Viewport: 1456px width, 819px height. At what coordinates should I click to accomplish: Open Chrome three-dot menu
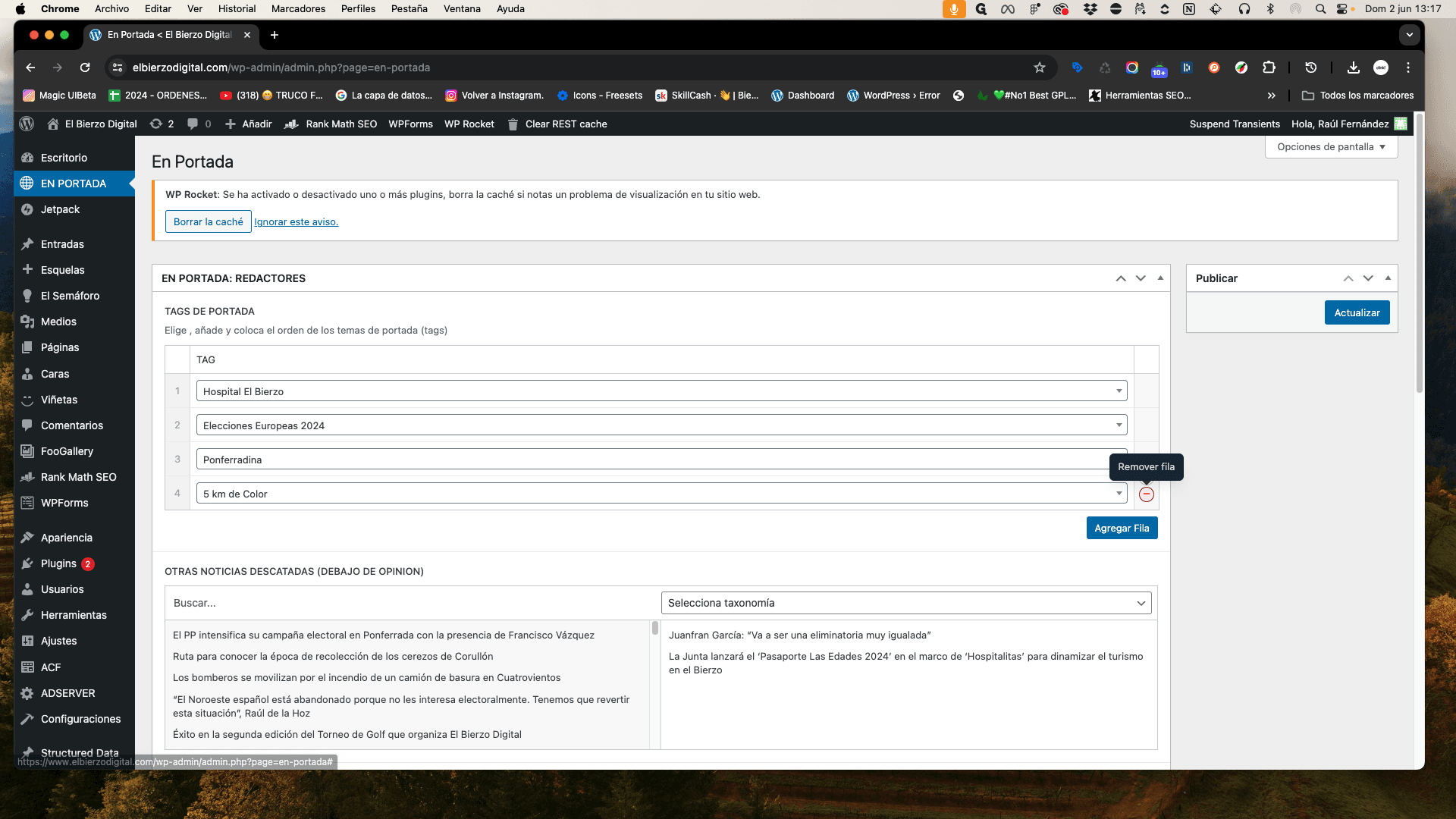click(x=1408, y=67)
